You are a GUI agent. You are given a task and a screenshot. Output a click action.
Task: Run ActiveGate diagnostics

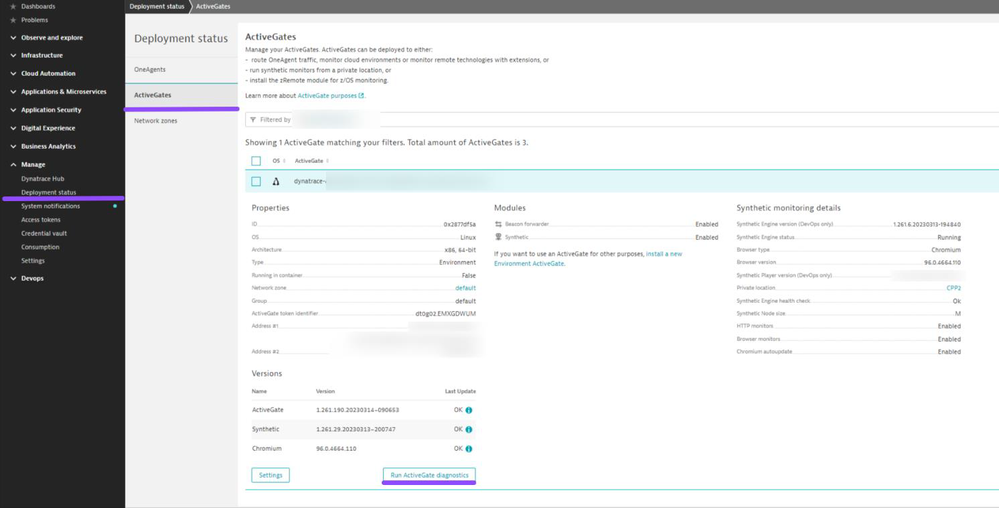(x=429, y=475)
